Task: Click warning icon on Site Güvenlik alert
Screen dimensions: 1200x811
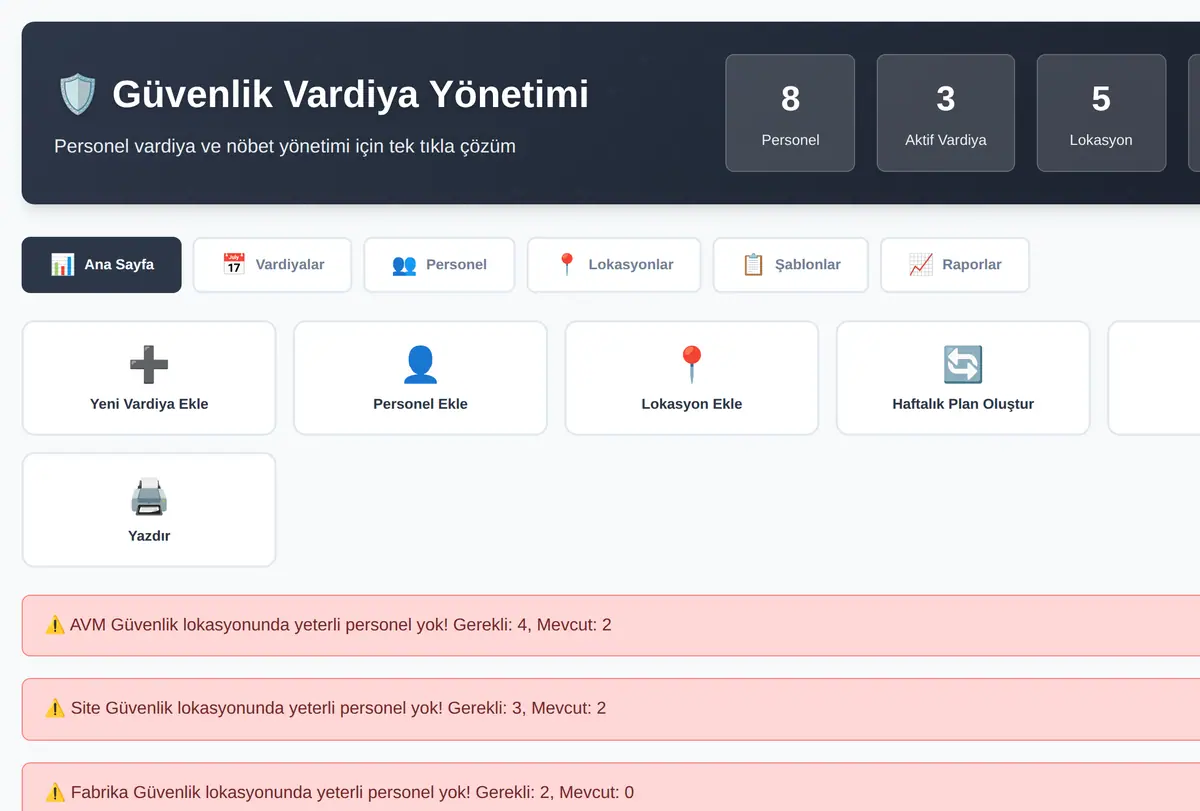Action: (x=55, y=708)
